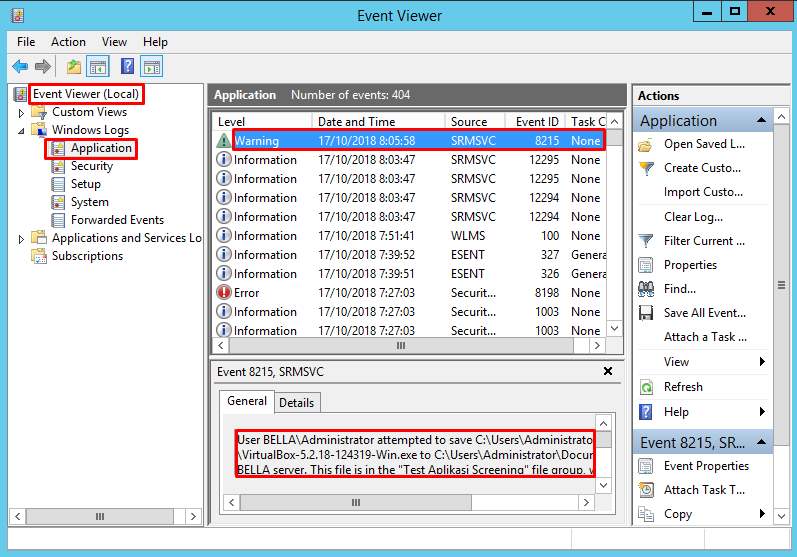Sort events by Event ID column header
Viewport: 797px width, 557px height.
coord(536,121)
